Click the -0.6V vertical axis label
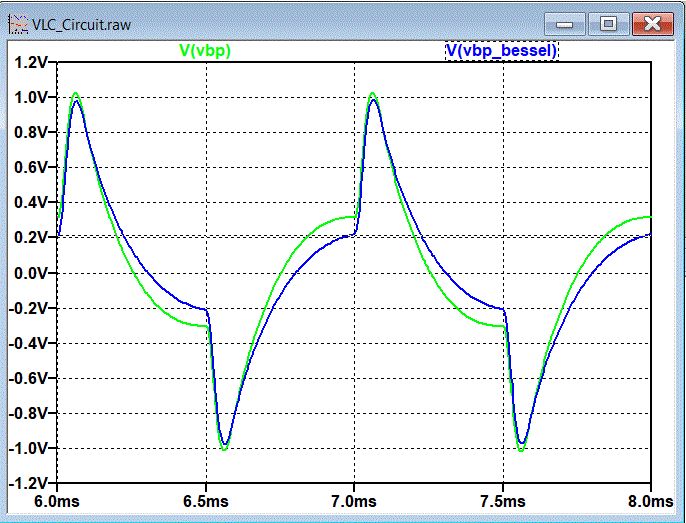Image resolution: width=686 pixels, height=523 pixels. tap(28, 378)
